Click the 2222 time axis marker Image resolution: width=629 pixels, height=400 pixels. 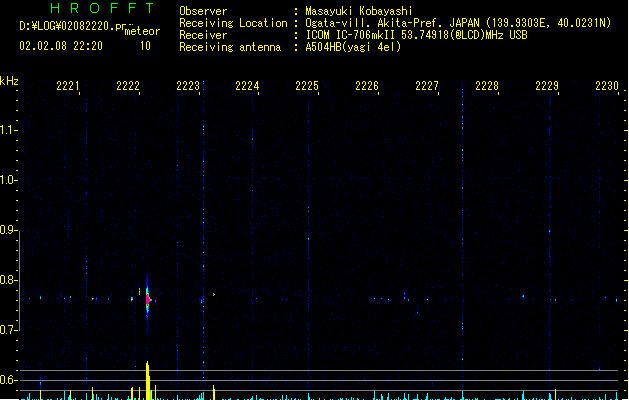click(128, 86)
